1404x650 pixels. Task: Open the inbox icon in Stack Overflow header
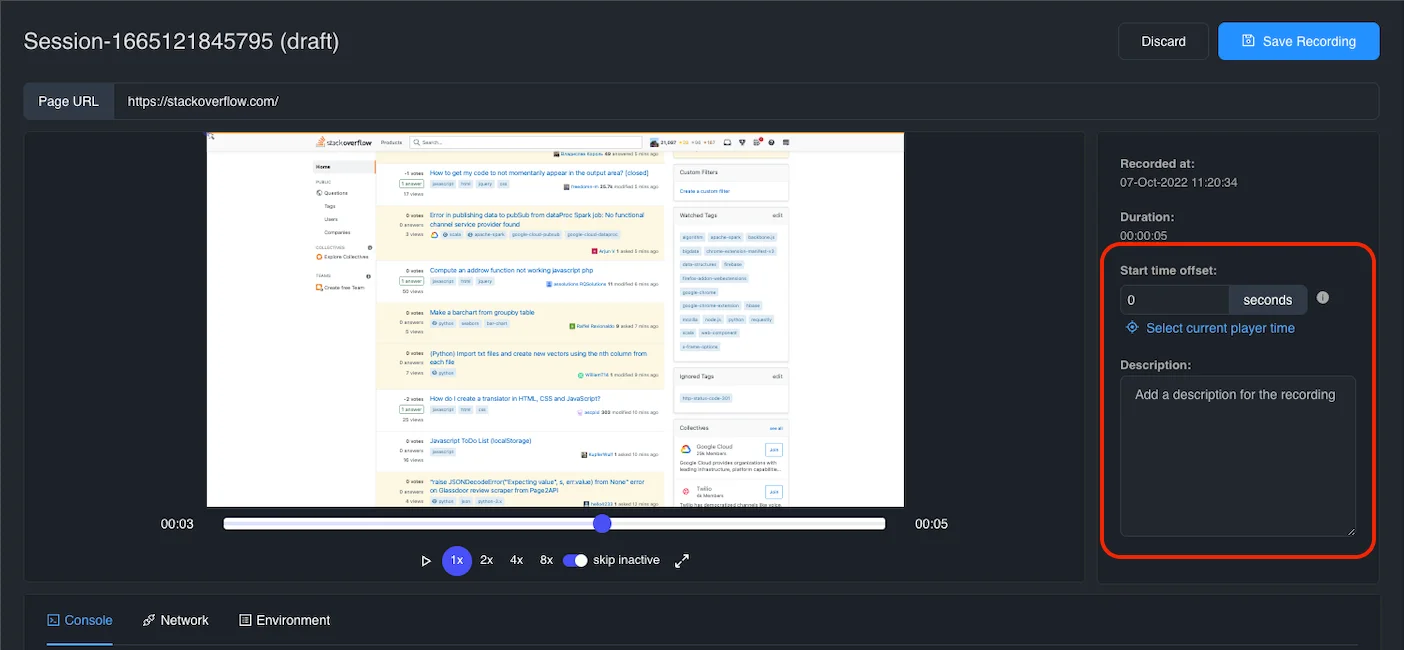[727, 142]
